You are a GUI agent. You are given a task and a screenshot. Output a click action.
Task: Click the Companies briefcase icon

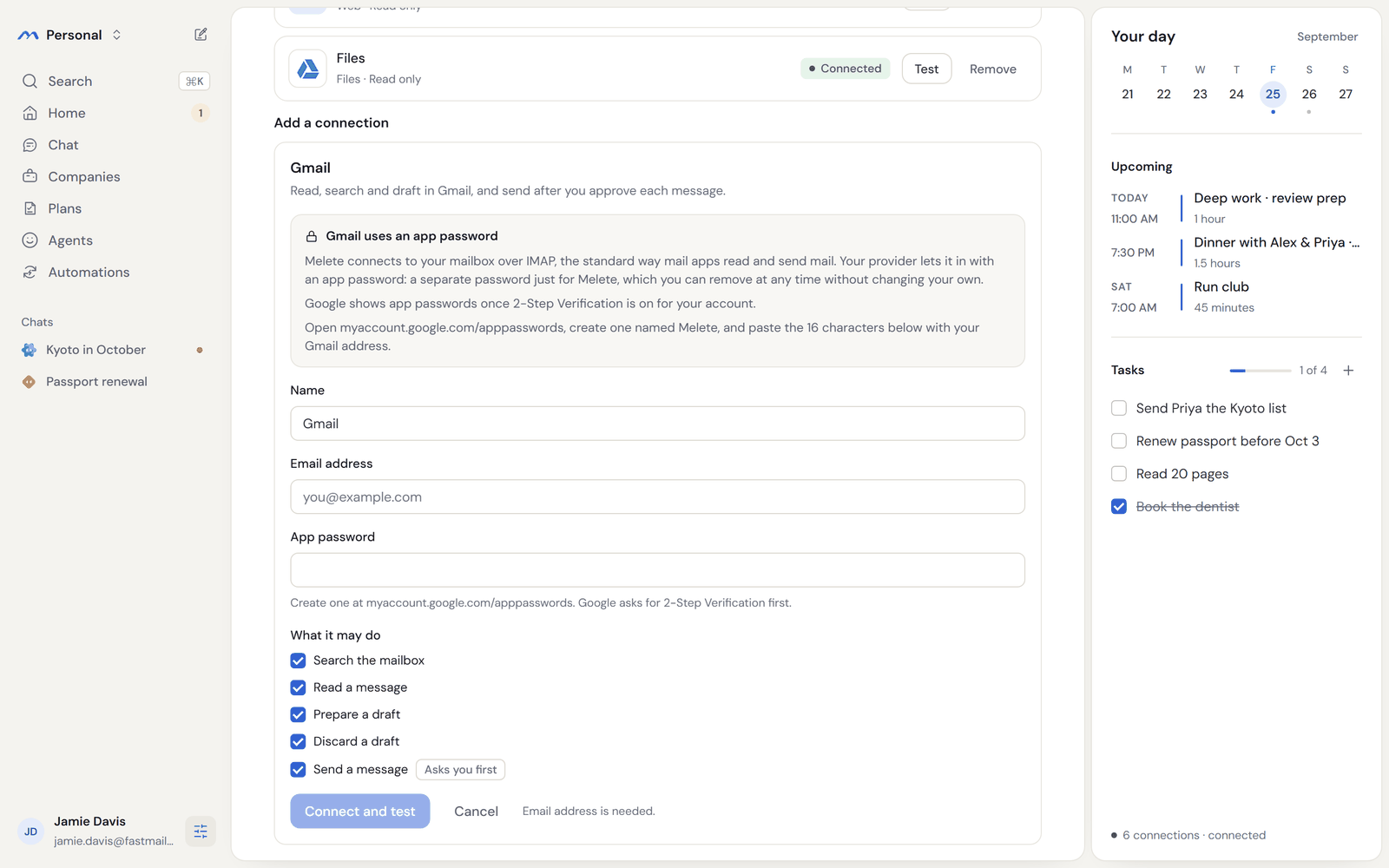point(30,176)
